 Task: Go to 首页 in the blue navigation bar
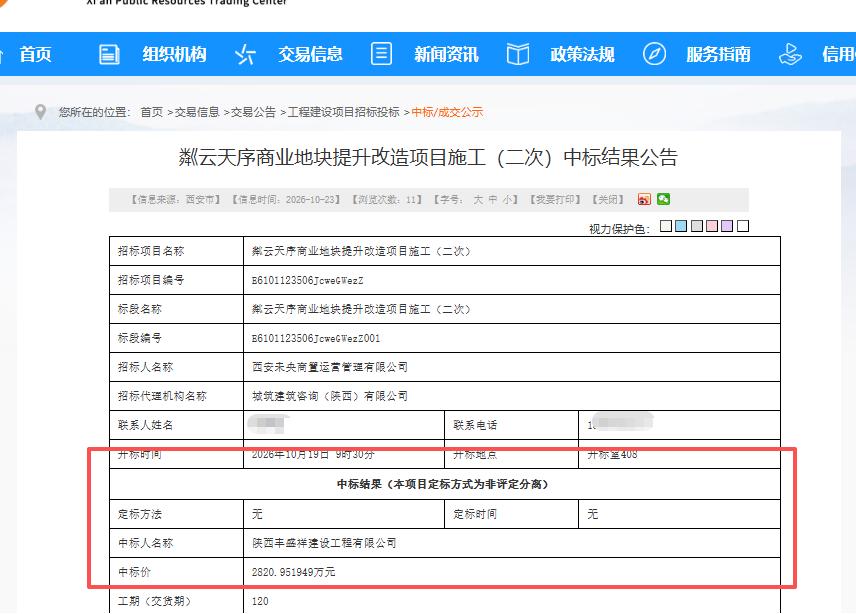point(35,54)
